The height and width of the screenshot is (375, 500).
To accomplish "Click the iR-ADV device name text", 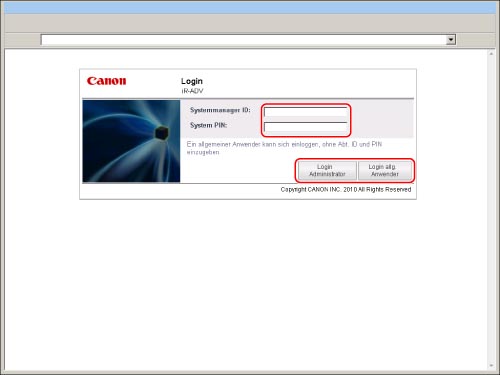I will (192, 91).
